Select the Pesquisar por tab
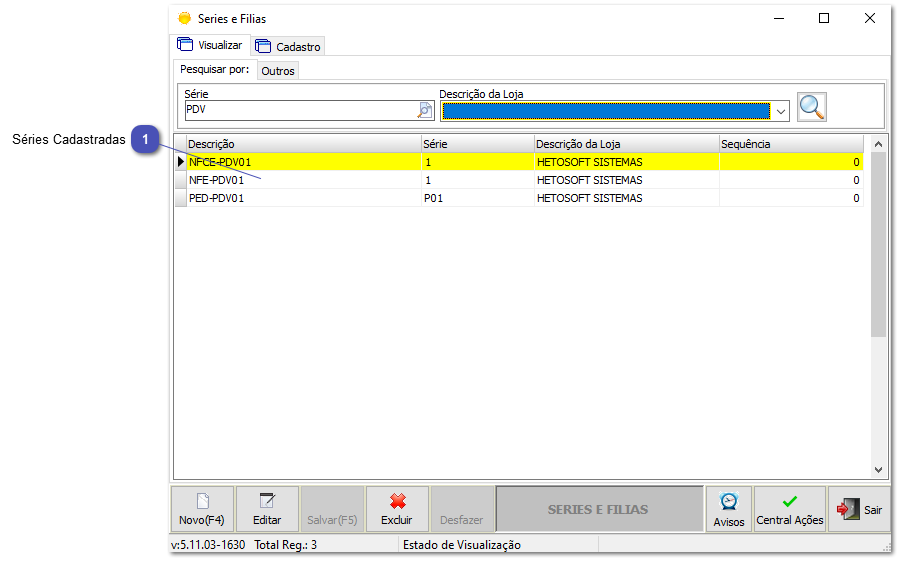 click(x=215, y=69)
